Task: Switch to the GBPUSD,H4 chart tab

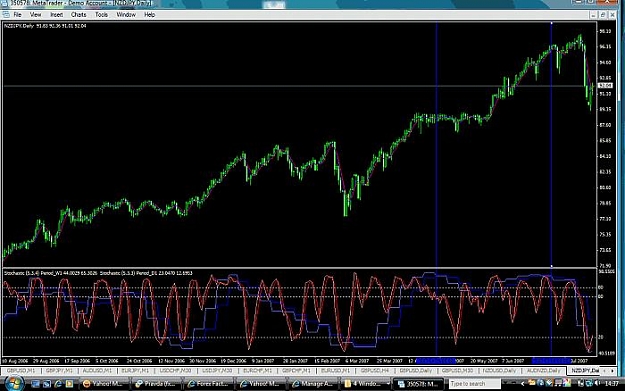Action: tap(375, 371)
